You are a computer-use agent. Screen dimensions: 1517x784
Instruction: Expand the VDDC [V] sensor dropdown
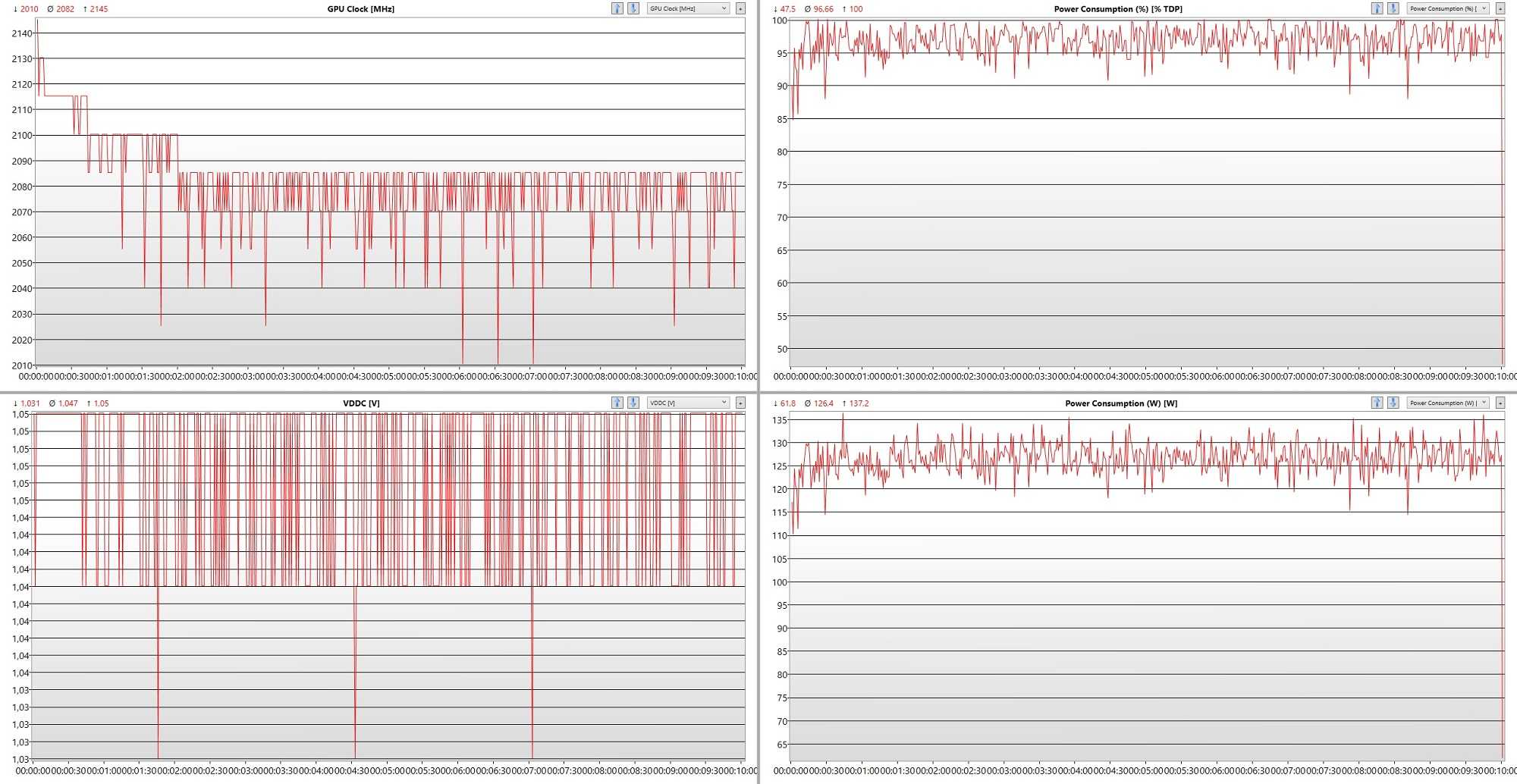688,403
